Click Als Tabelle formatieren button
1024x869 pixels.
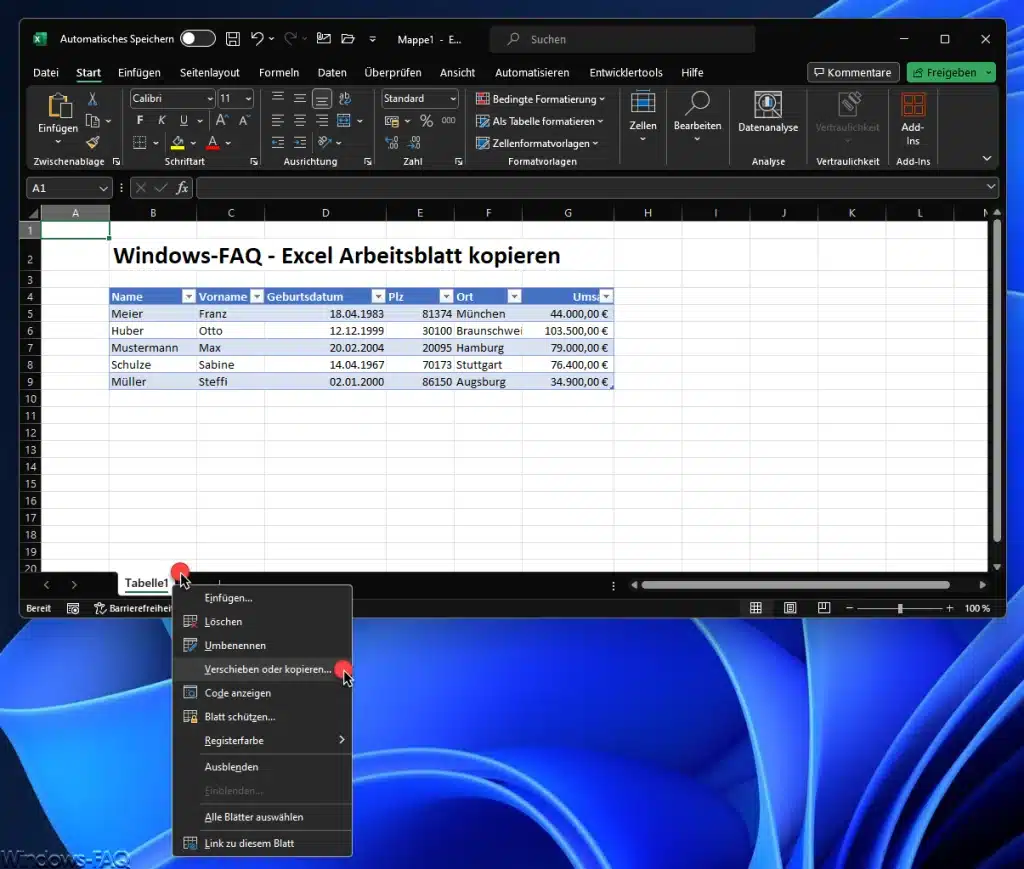click(539, 121)
